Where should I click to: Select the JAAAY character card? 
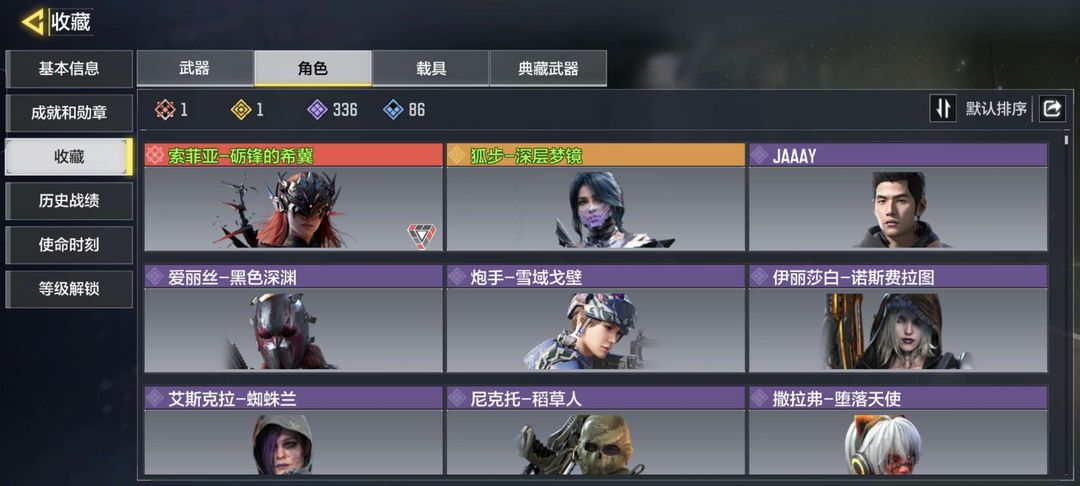coord(898,197)
